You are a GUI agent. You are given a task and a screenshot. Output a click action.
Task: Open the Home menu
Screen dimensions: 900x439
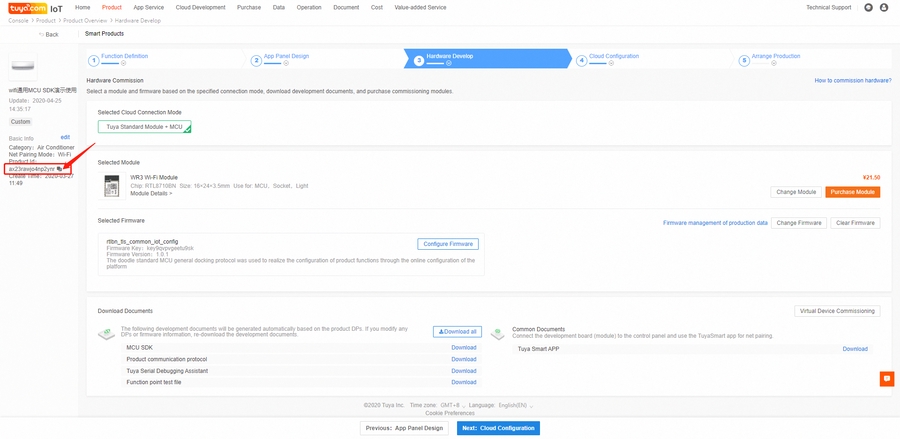[x=83, y=7]
